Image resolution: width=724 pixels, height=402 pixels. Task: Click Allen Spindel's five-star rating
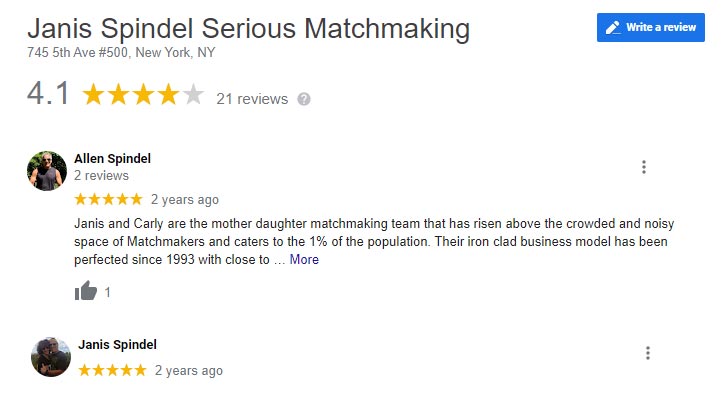pos(109,199)
